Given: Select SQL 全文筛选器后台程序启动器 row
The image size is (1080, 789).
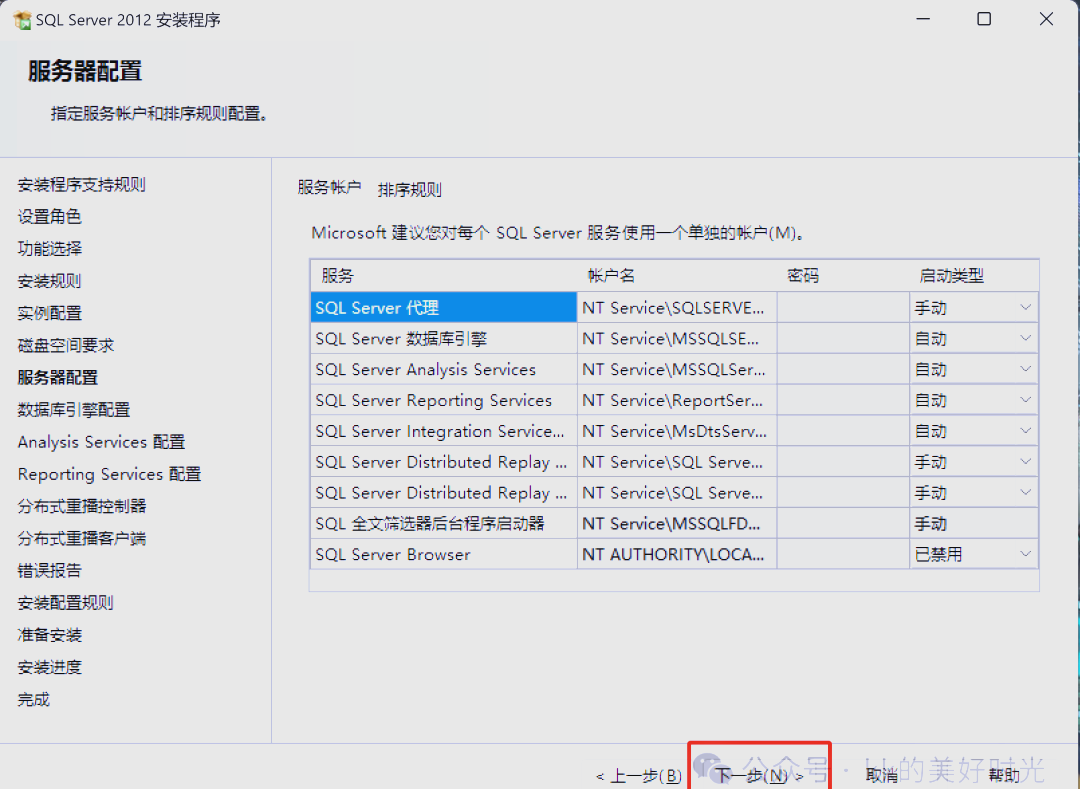Looking at the screenshot, I should (443, 524).
